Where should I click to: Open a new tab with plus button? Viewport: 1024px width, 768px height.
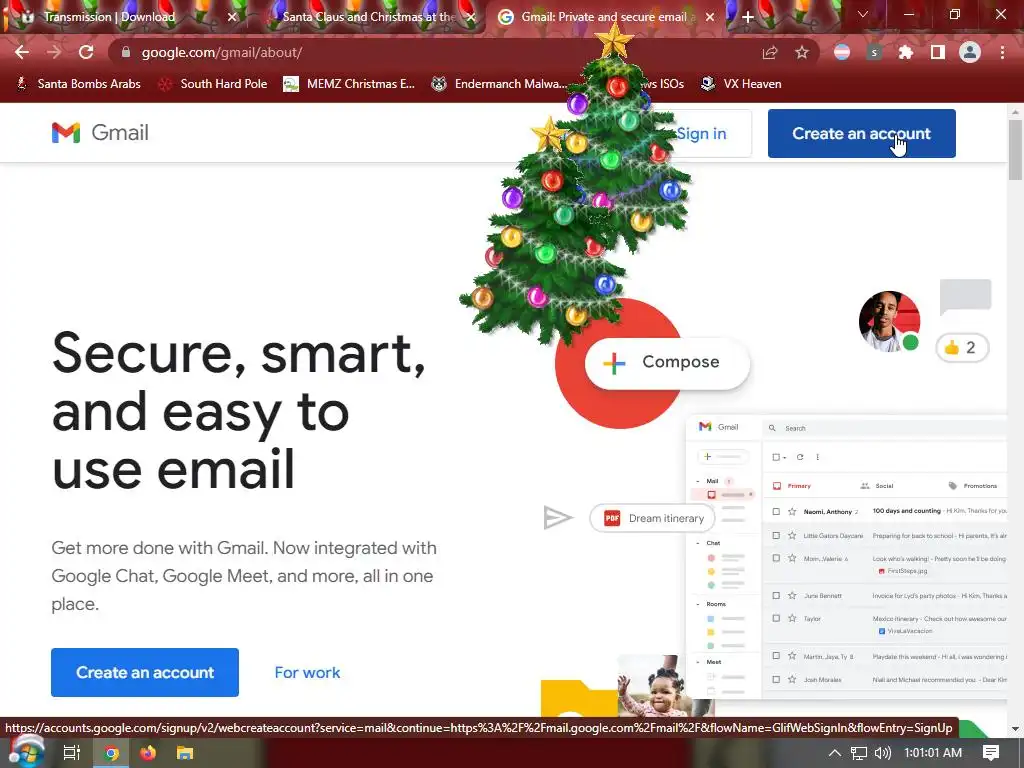point(748,17)
